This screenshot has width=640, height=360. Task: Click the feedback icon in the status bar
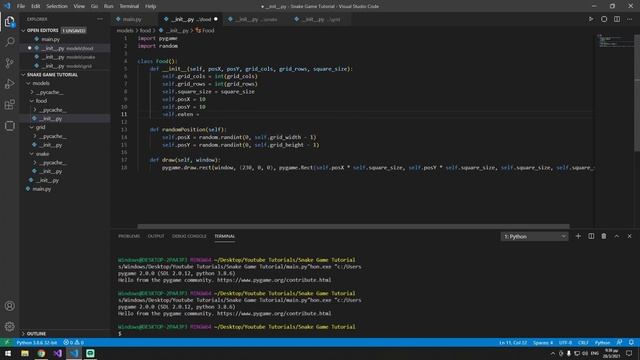[x=619, y=342]
